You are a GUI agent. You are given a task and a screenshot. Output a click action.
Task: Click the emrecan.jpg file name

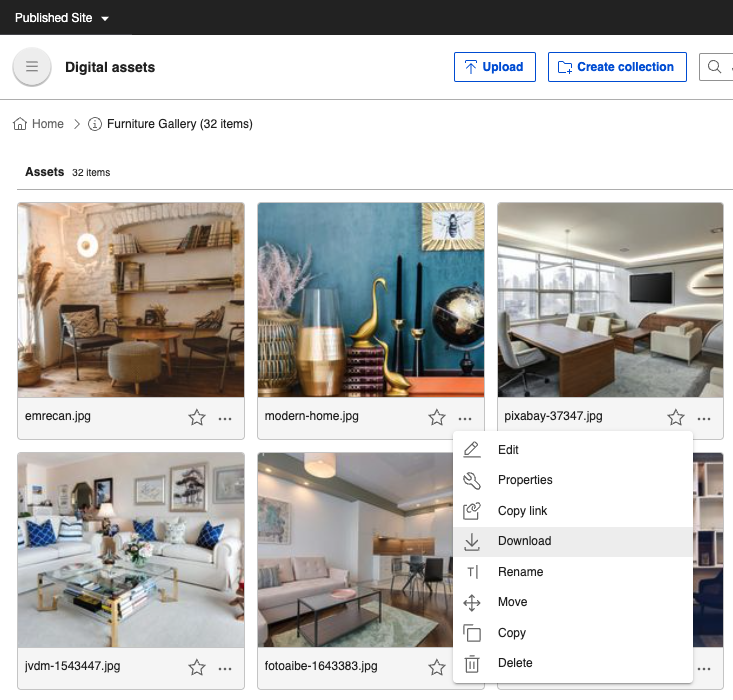pyautogui.click(x=57, y=416)
